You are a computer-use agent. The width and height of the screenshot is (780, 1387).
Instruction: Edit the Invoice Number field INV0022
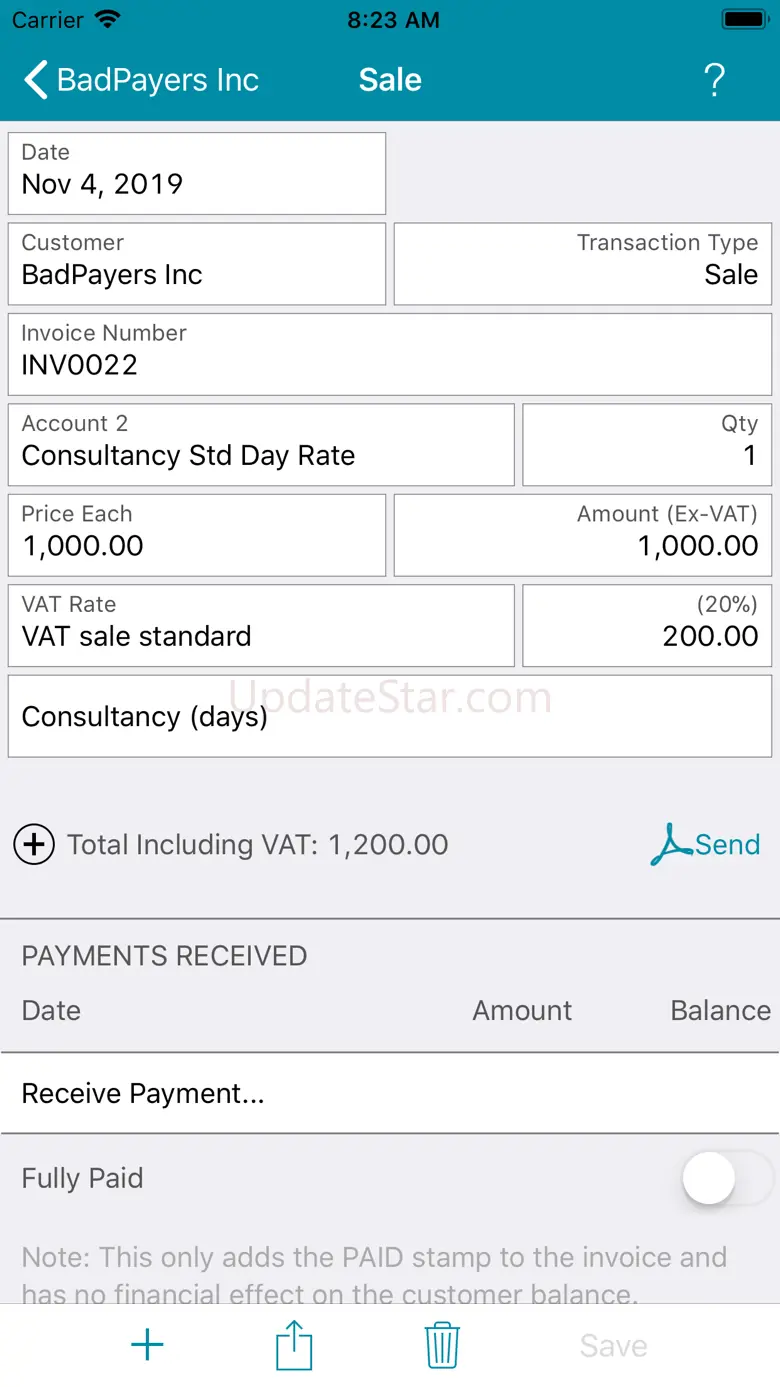click(390, 354)
